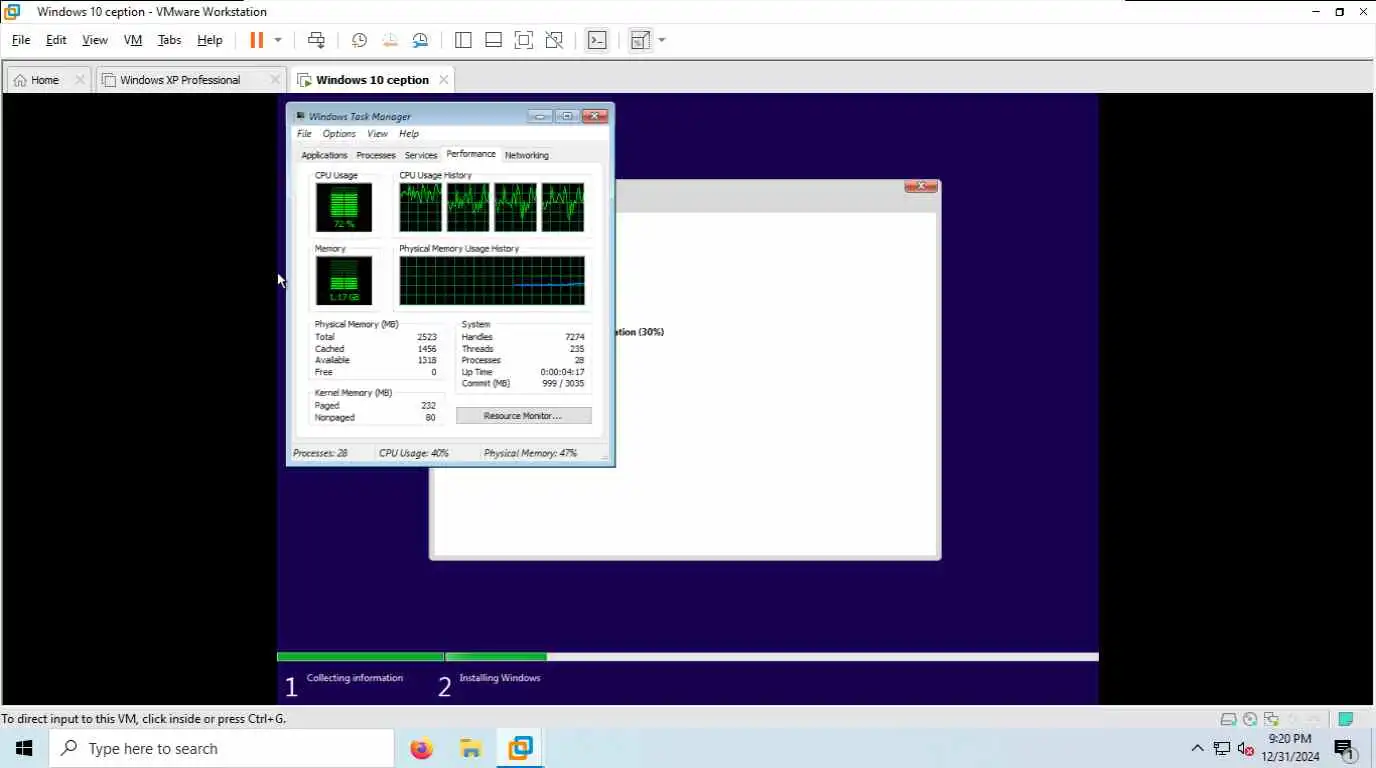Viewport: 1376px width, 768px height.
Task: Click the VMware Workstation taskbar icon
Action: [x=520, y=748]
